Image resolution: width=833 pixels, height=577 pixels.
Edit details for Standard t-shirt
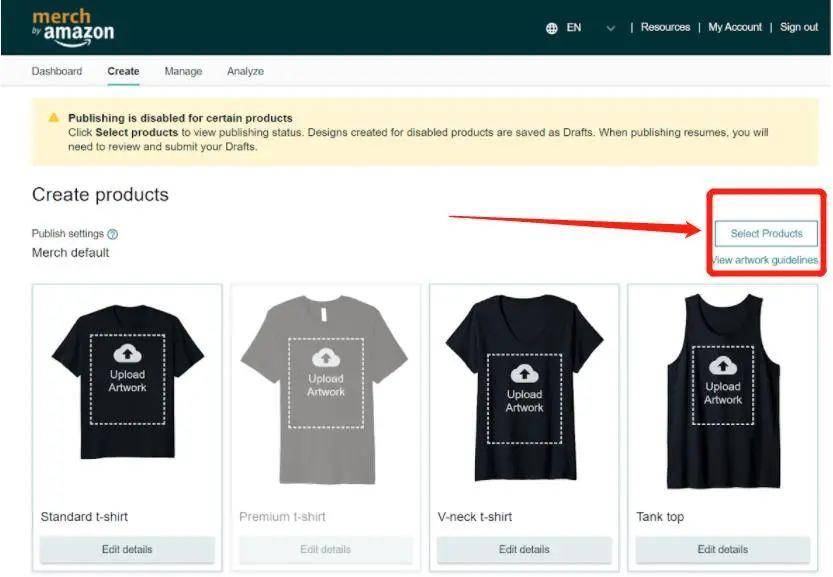tap(127, 549)
